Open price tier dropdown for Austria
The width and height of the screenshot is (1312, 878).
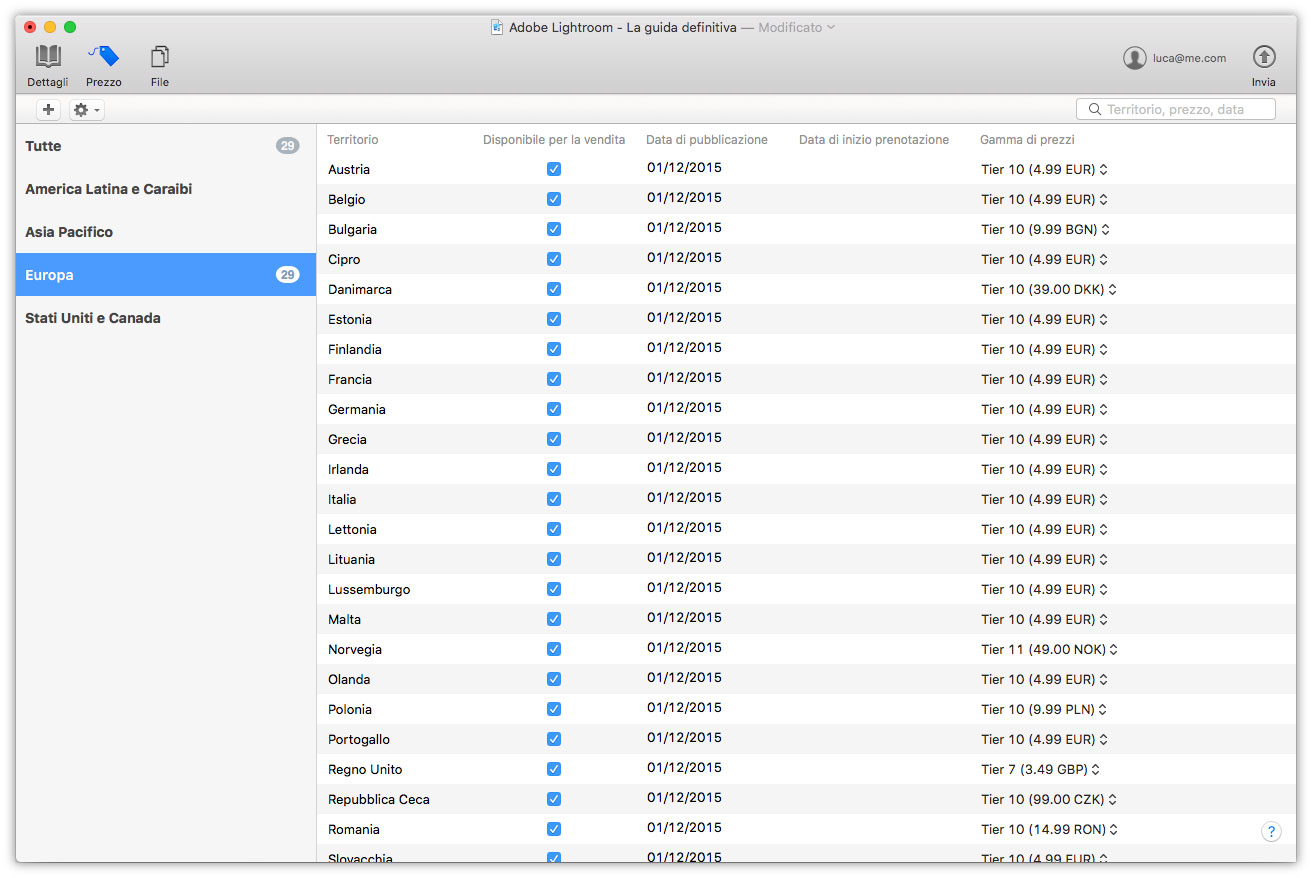[x=1044, y=169]
